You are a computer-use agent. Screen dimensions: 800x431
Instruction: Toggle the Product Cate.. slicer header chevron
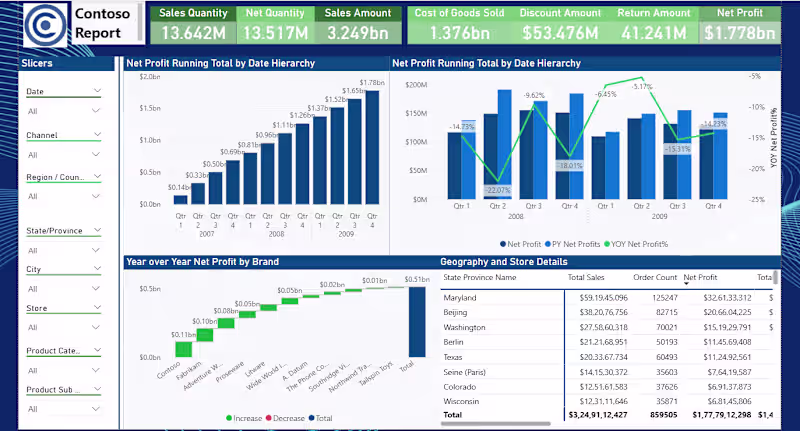tap(97, 350)
